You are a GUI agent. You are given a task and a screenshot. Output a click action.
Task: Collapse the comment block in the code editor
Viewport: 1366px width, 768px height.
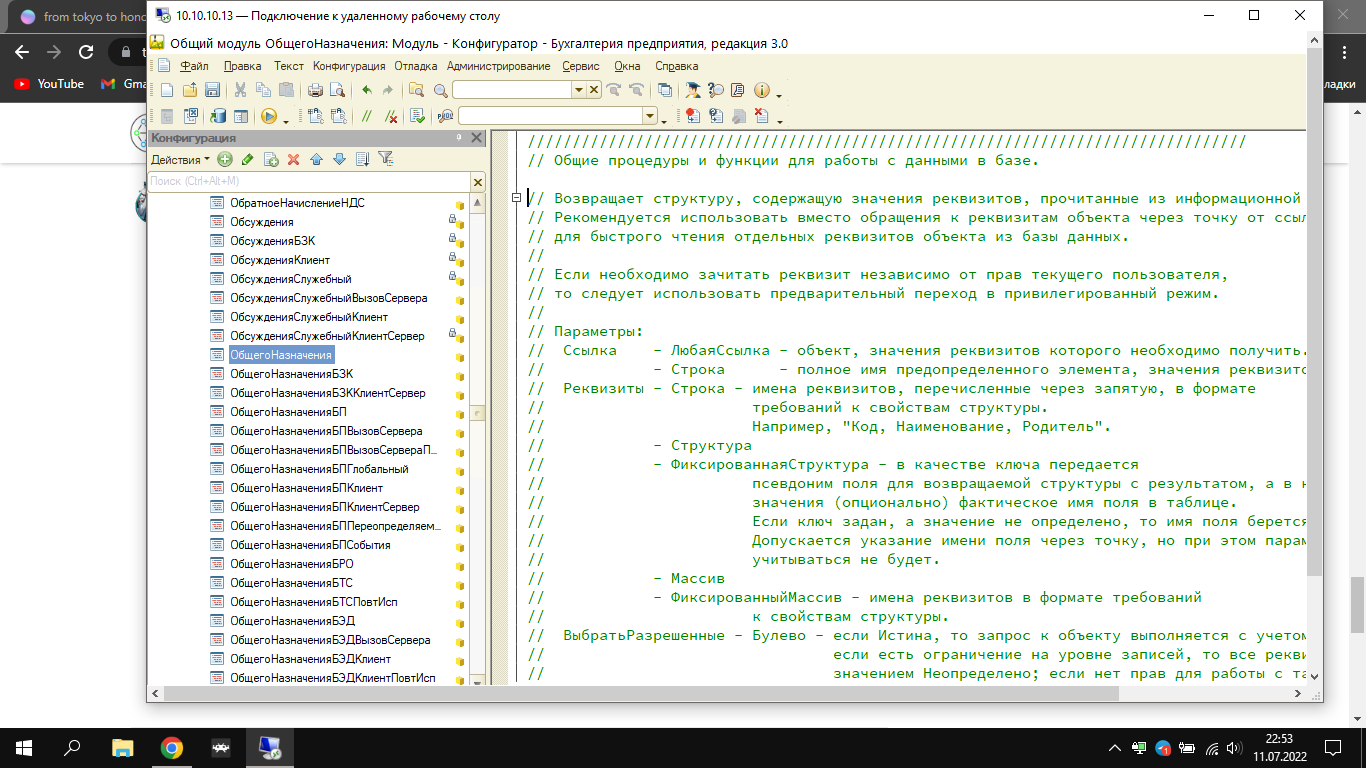pos(516,198)
